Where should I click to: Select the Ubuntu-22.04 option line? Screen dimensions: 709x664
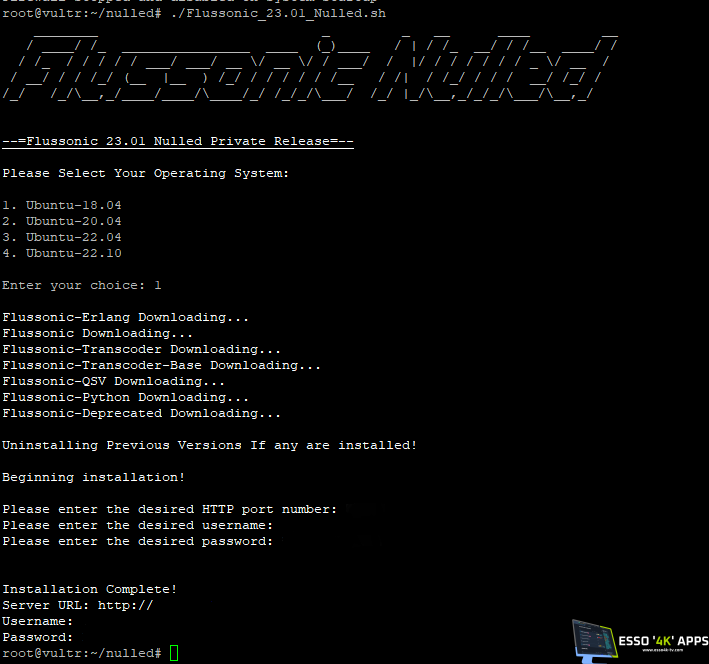pyautogui.click(x=62, y=237)
